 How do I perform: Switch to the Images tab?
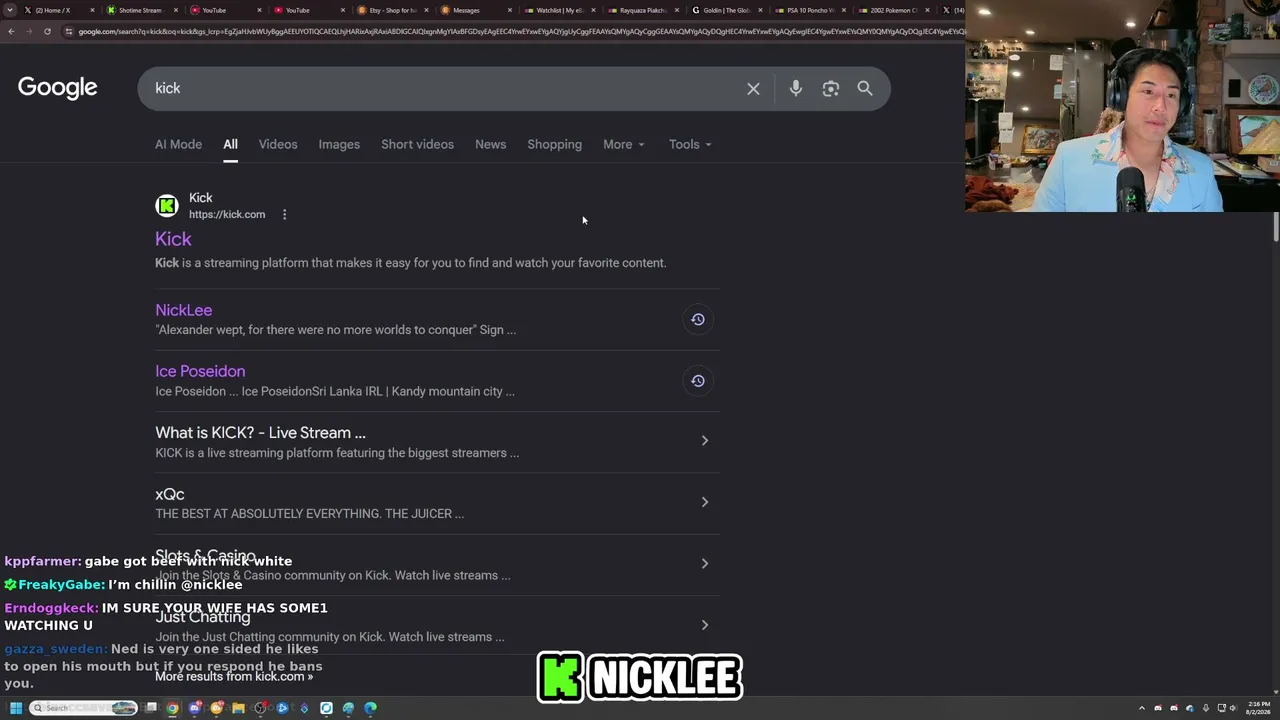(x=339, y=144)
